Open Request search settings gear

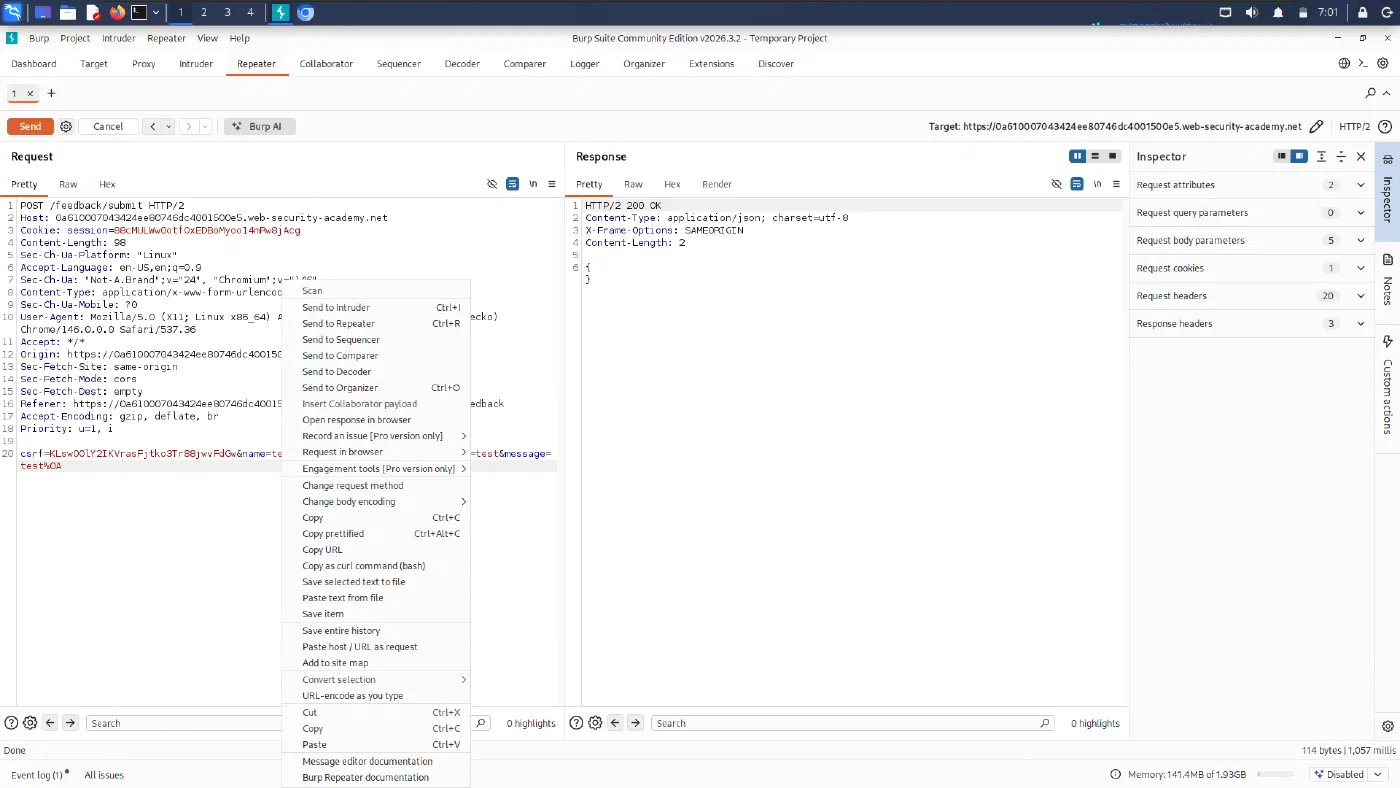(x=30, y=723)
